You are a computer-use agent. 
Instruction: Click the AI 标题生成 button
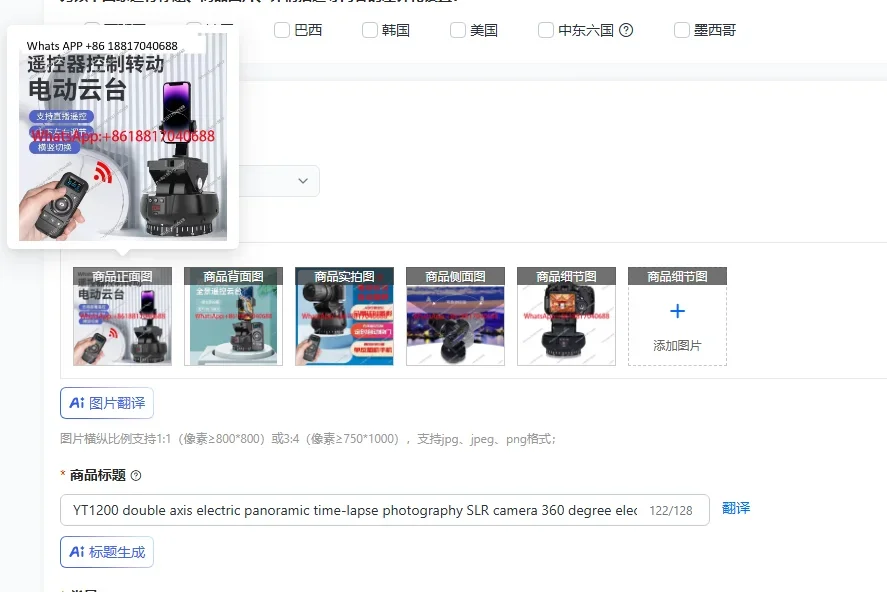[107, 552]
